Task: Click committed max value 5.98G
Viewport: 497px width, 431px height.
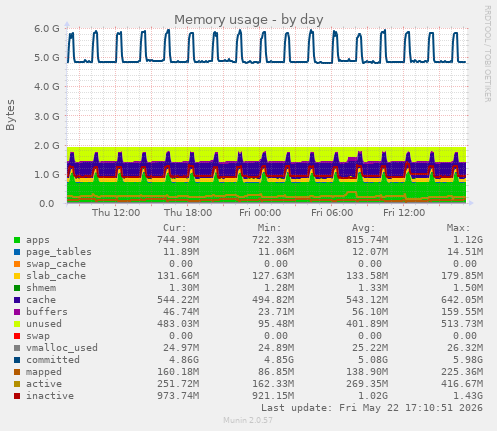Action: tap(468, 360)
